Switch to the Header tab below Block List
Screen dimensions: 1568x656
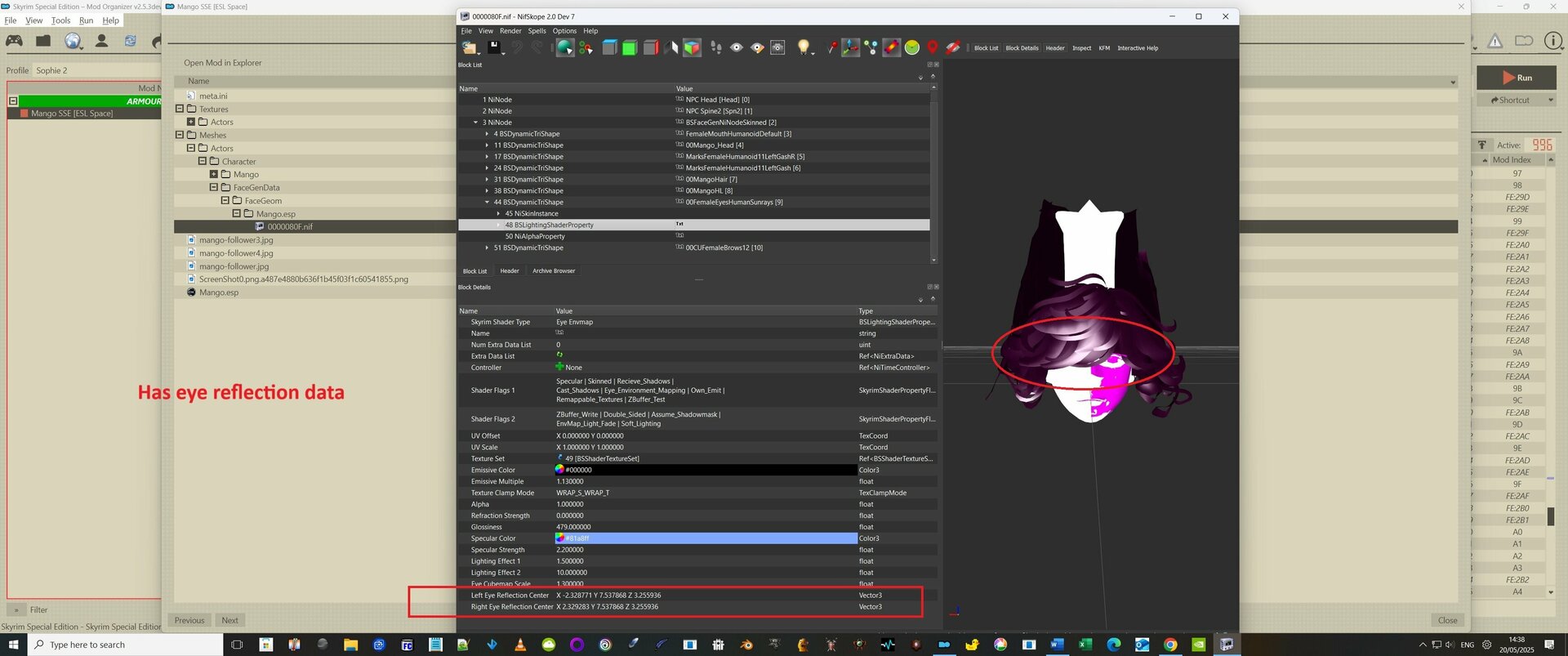[x=510, y=271]
